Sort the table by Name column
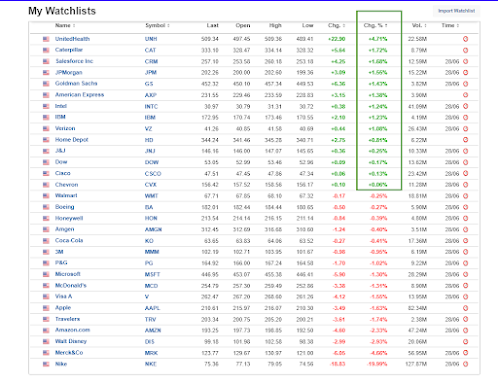Image resolution: width=498 pixels, height=384 pixels. 65,25
